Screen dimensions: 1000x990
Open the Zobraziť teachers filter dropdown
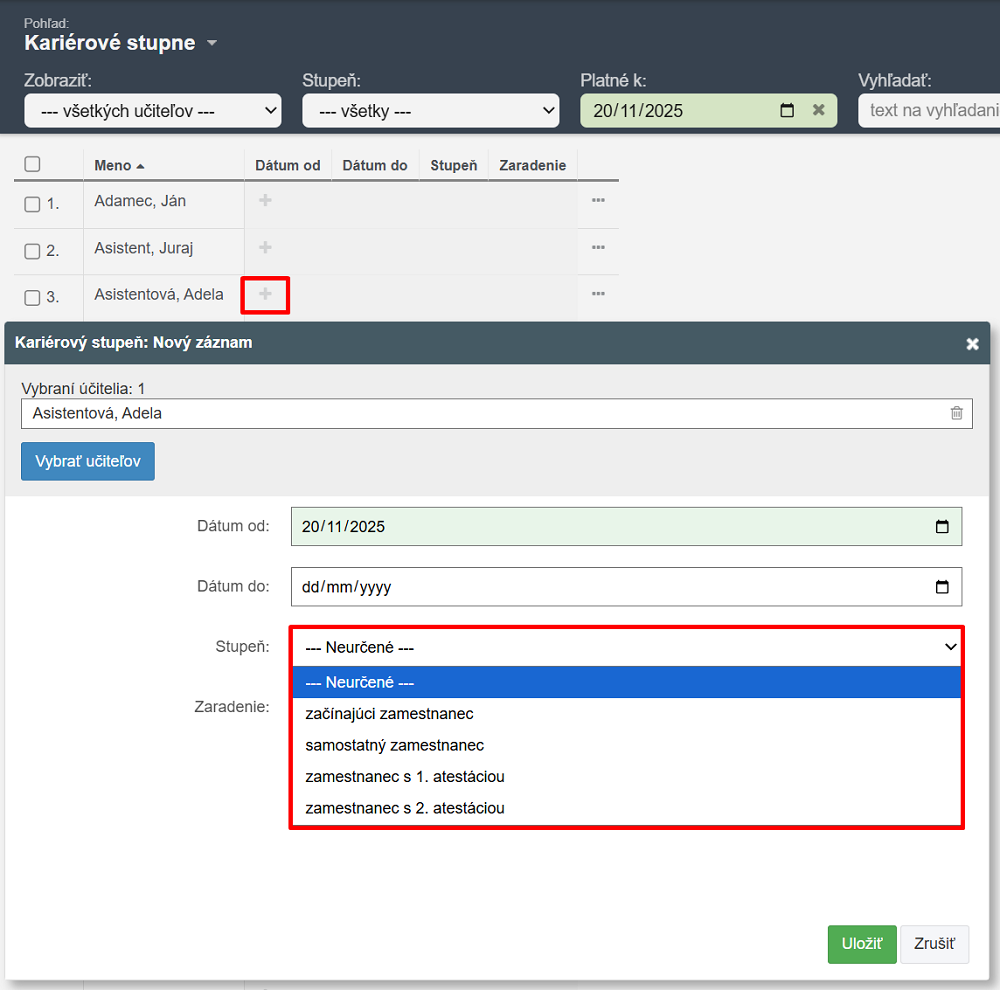[x=153, y=111]
